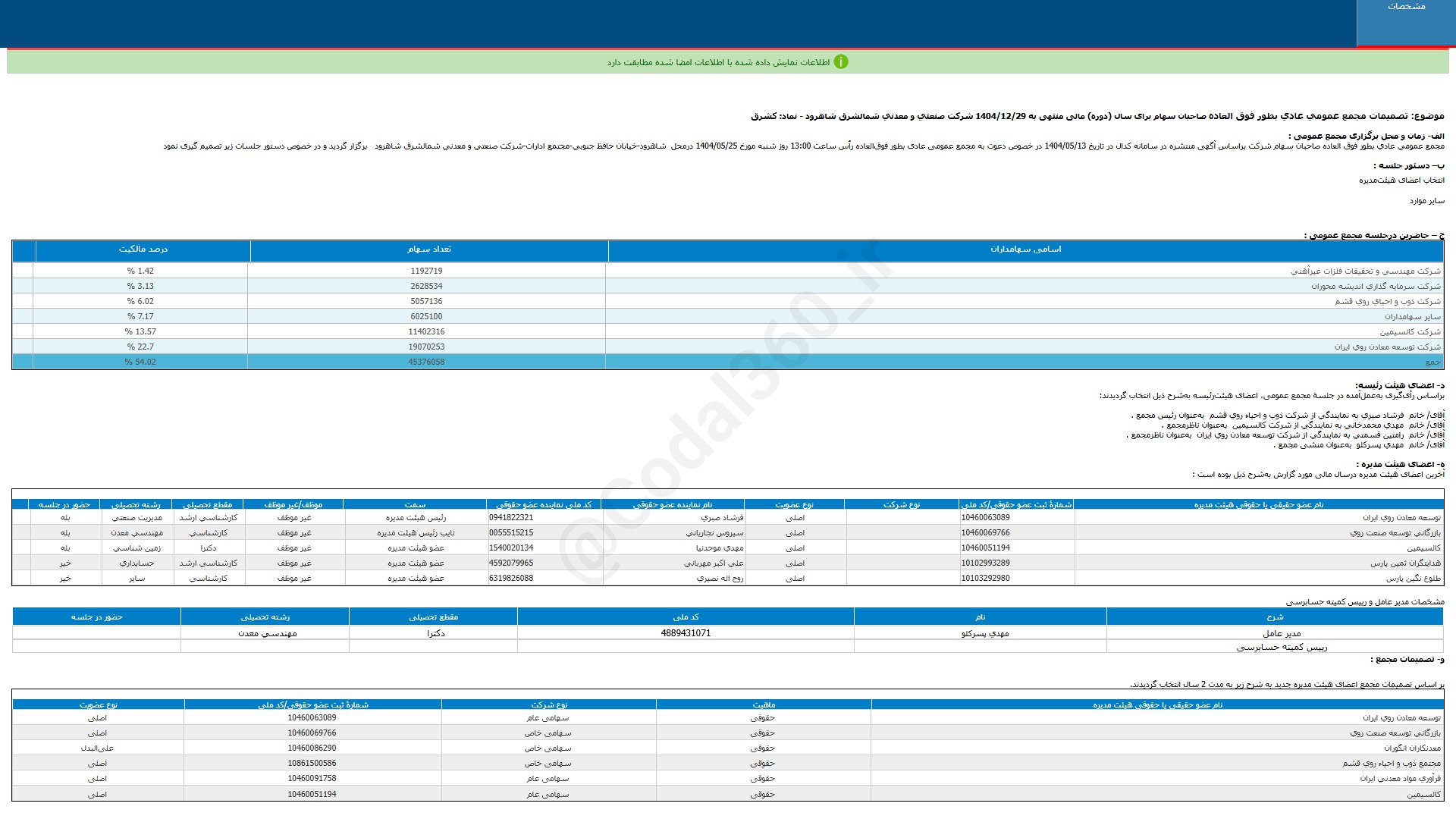This screenshot has height=819, width=1456.
Task: Select the share count 11402316
Action: coord(426,331)
